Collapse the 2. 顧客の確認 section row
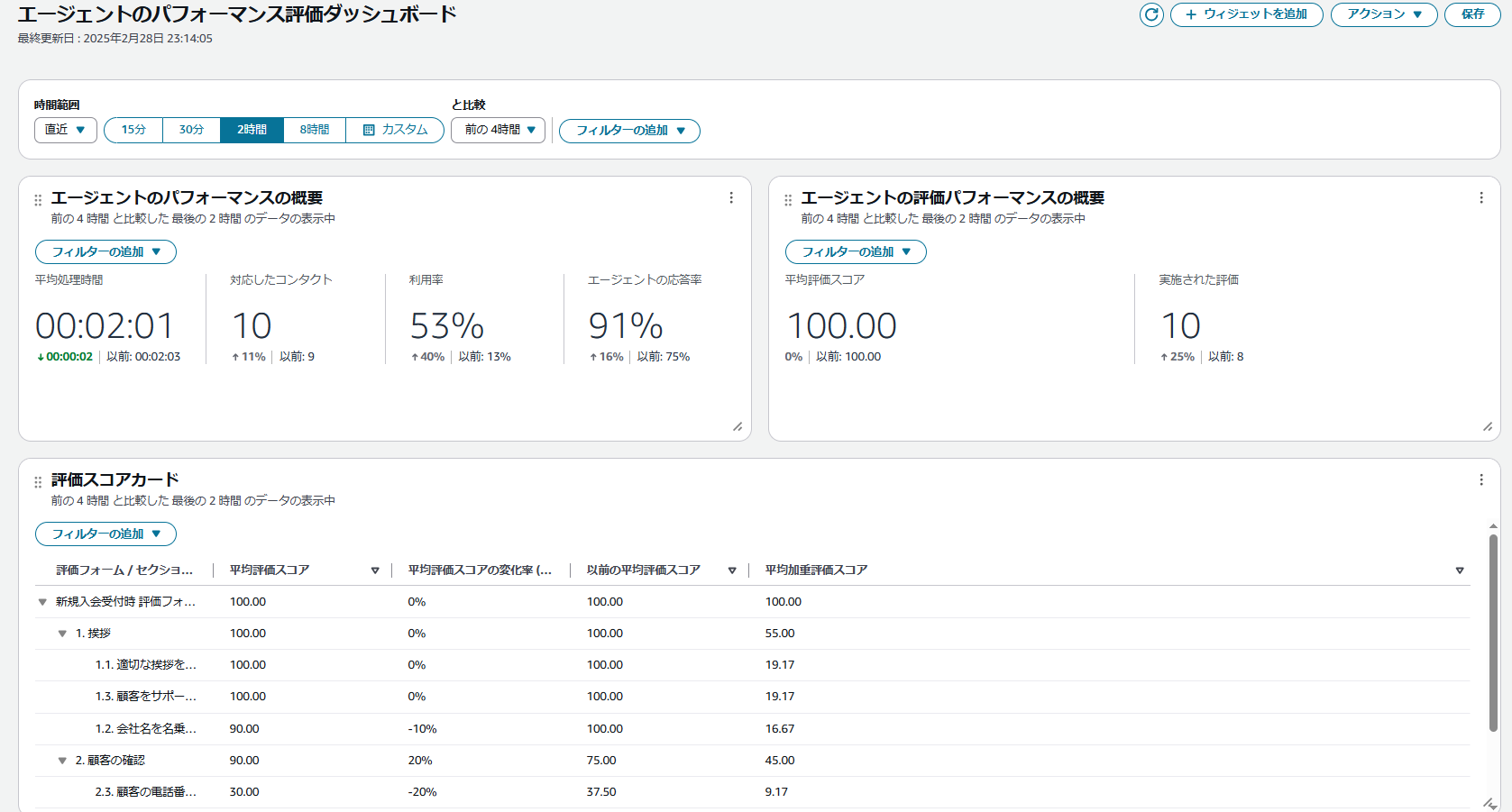Screen dimensions: 1512x812 [x=62, y=761]
